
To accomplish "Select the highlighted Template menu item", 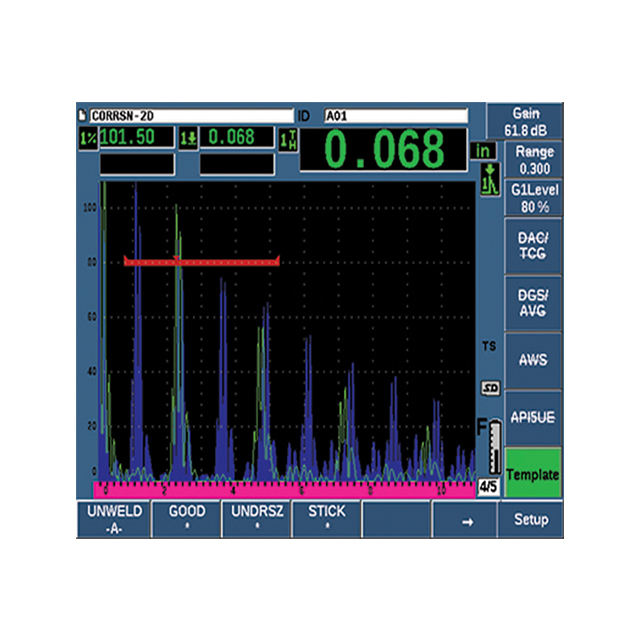I will pos(533,473).
